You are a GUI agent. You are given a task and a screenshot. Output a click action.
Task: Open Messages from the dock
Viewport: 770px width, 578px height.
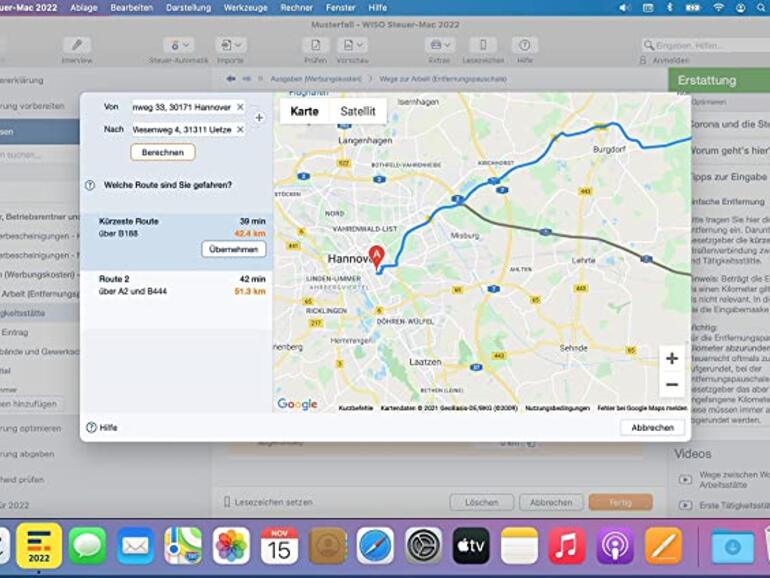click(x=87, y=545)
